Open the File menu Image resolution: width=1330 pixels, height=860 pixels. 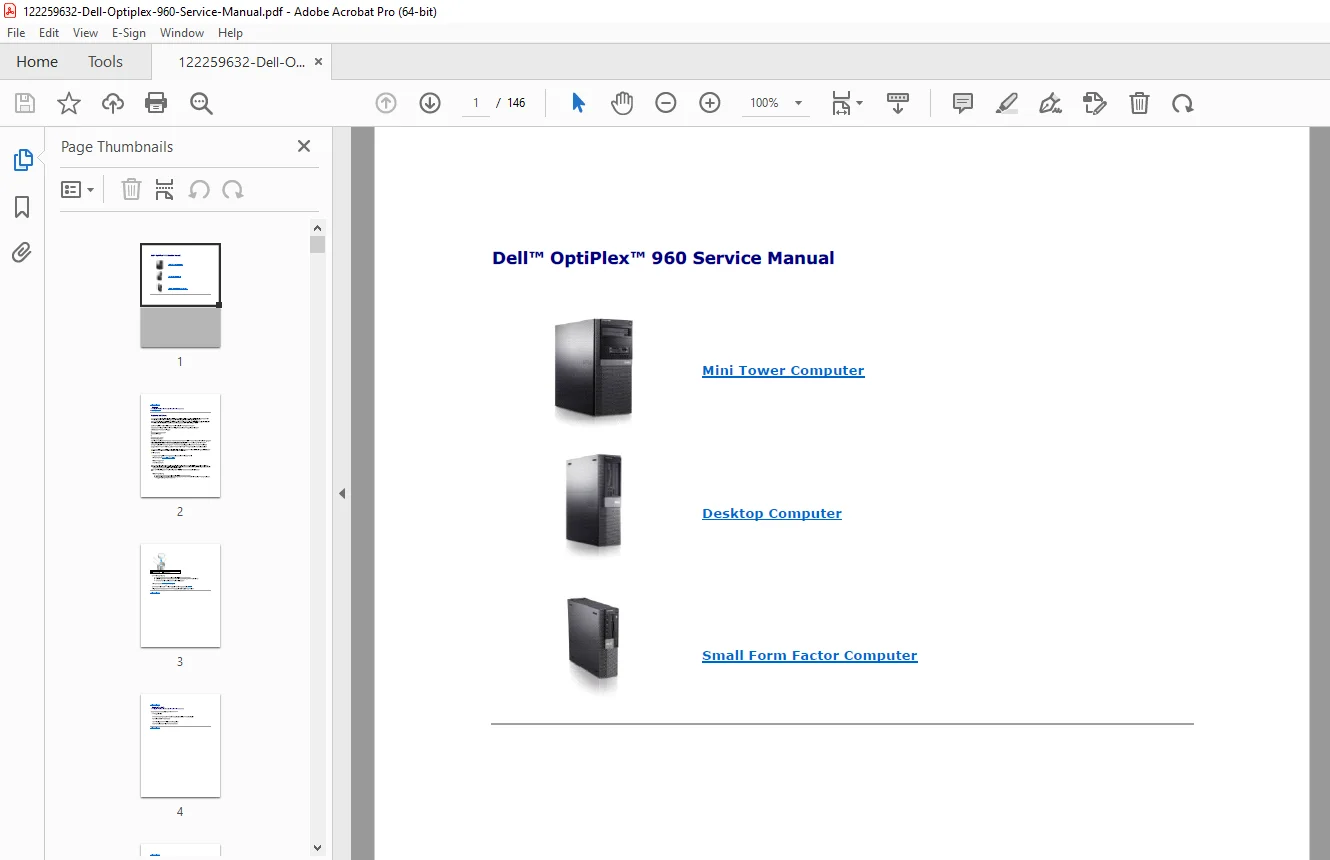tap(16, 33)
